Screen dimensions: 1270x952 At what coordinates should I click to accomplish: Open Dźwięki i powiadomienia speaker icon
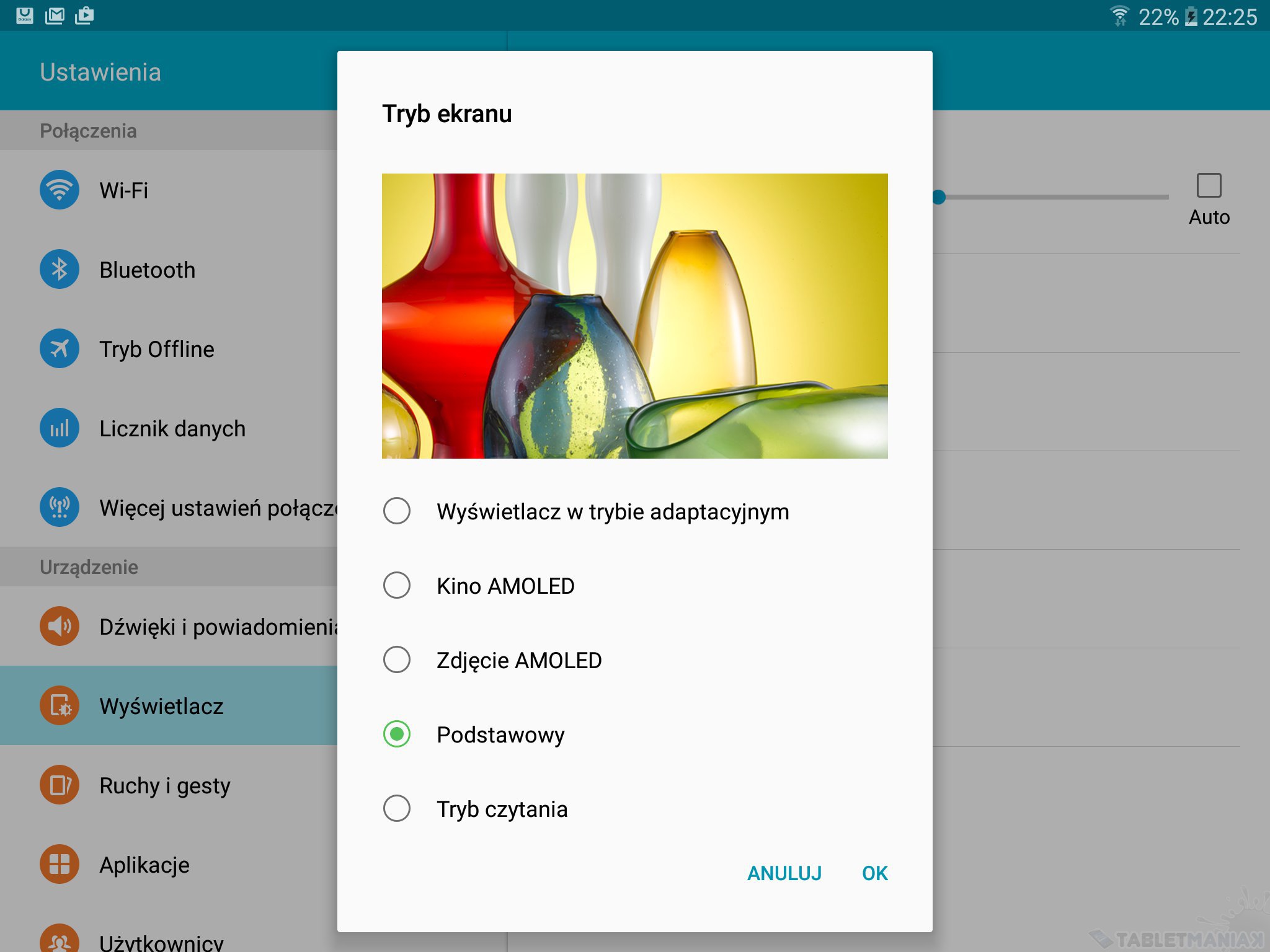(60, 626)
